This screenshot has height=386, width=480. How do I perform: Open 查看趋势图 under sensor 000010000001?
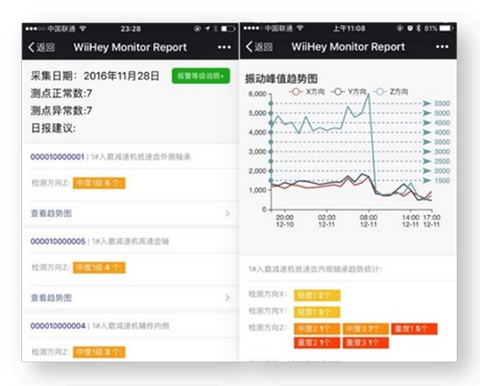(51, 213)
